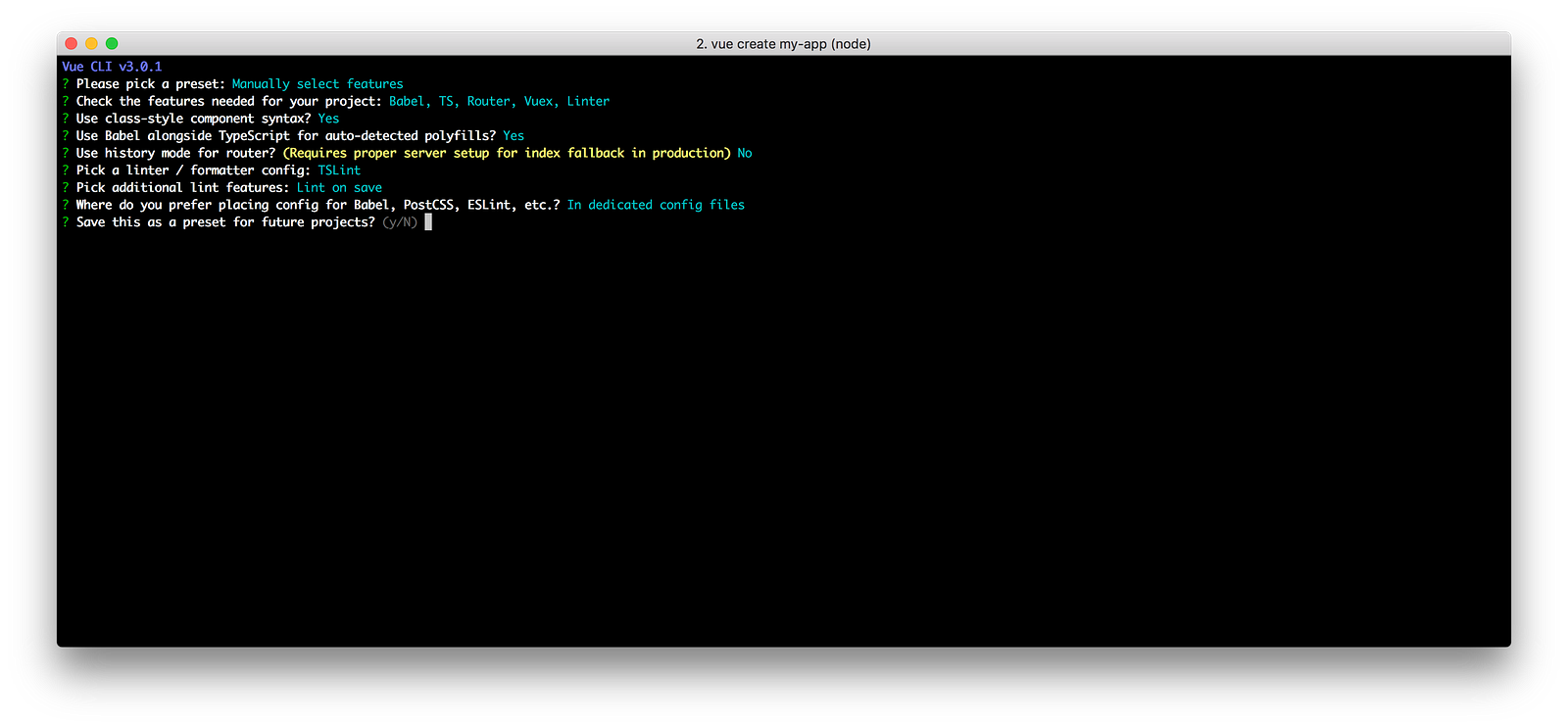Click the terminal cursor block after (y/N)
The height and width of the screenshot is (728, 1568).
tap(428, 222)
